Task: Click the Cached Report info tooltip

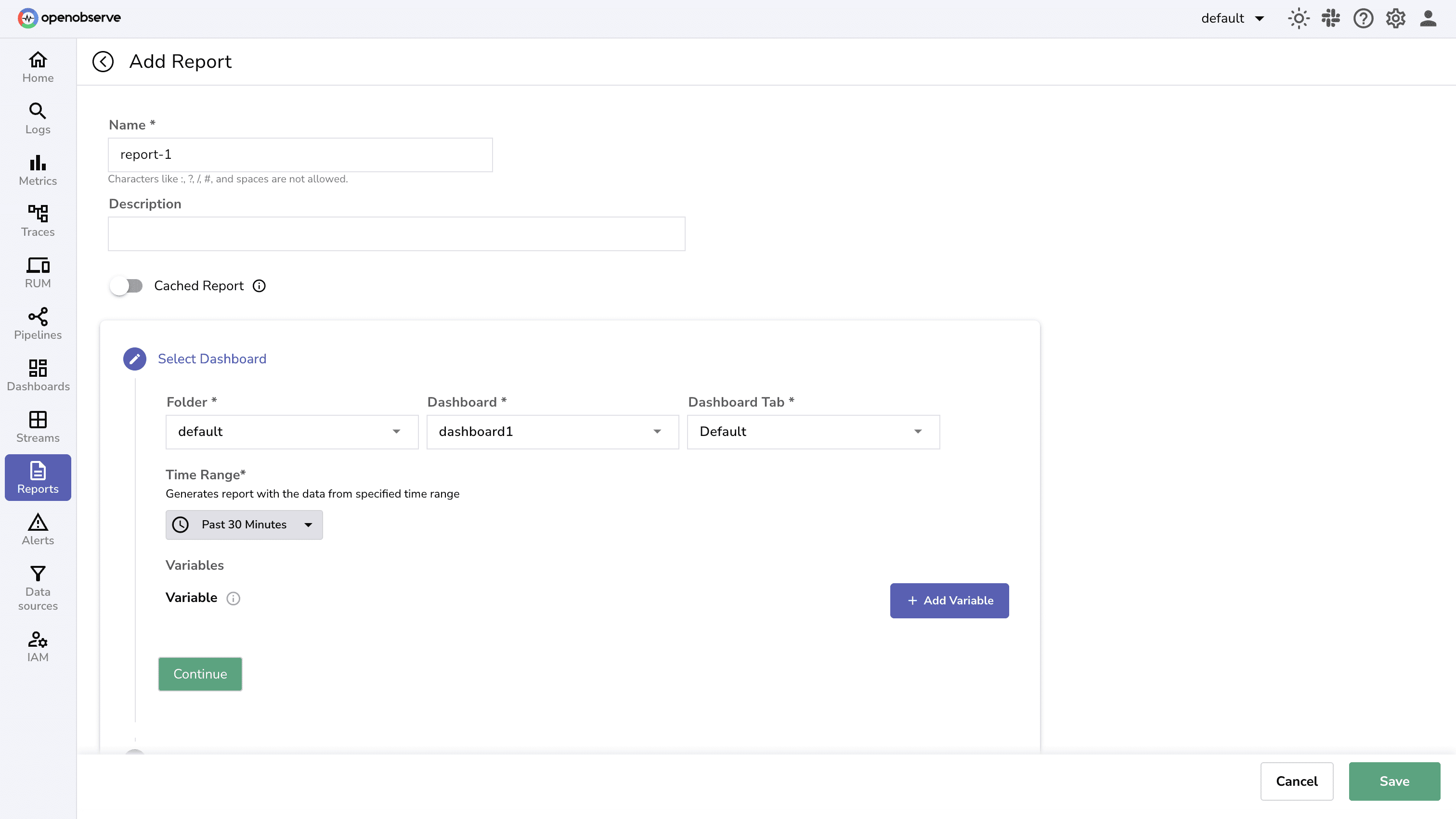Action: click(x=259, y=286)
